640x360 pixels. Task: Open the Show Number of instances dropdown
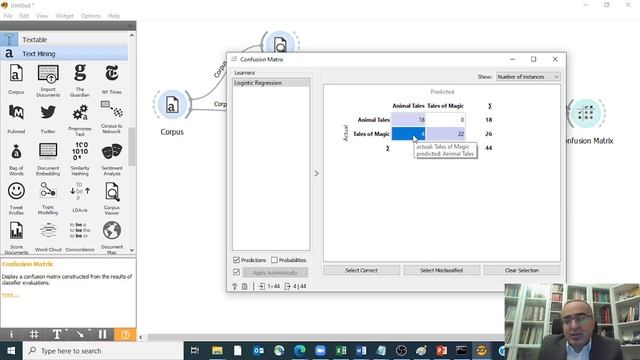[x=528, y=77]
